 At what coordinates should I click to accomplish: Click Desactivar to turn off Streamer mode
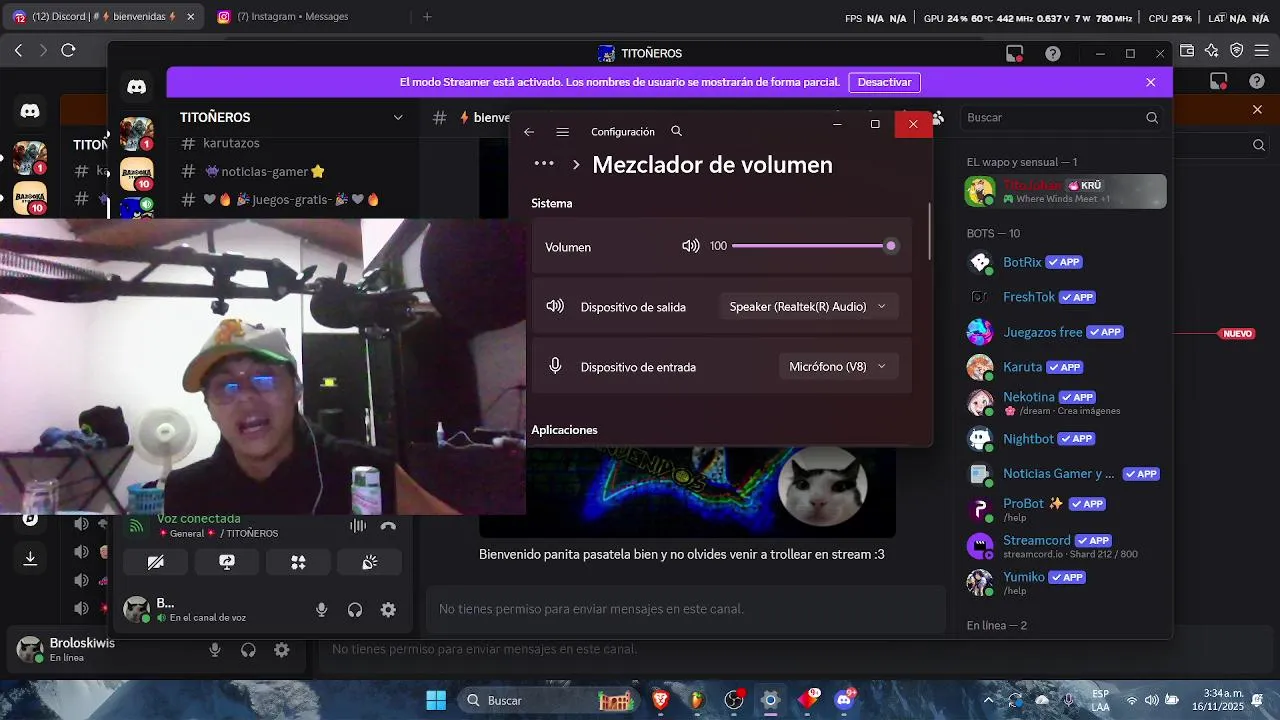[x=885, y=82]
